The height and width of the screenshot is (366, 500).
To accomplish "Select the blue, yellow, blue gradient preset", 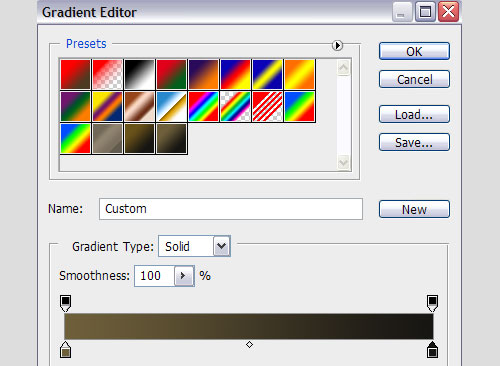I will click(267, 74).
